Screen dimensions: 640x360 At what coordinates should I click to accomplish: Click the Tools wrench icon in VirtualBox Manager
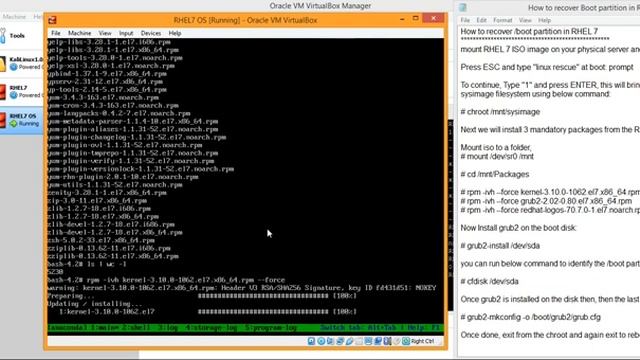(3, 36)
